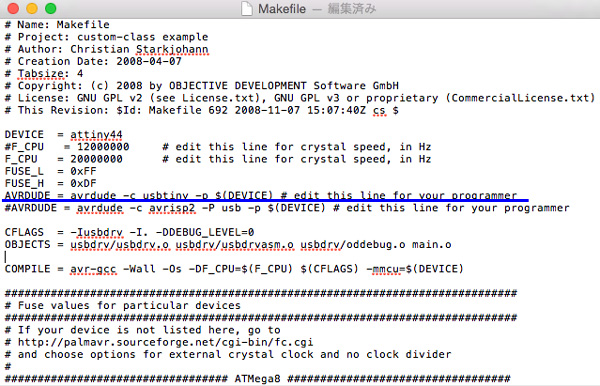Image resolution: width=600 pixels, height=386 pixels.
Task: Minimize the window using the yellow button
Action: [x=32, y=8]
